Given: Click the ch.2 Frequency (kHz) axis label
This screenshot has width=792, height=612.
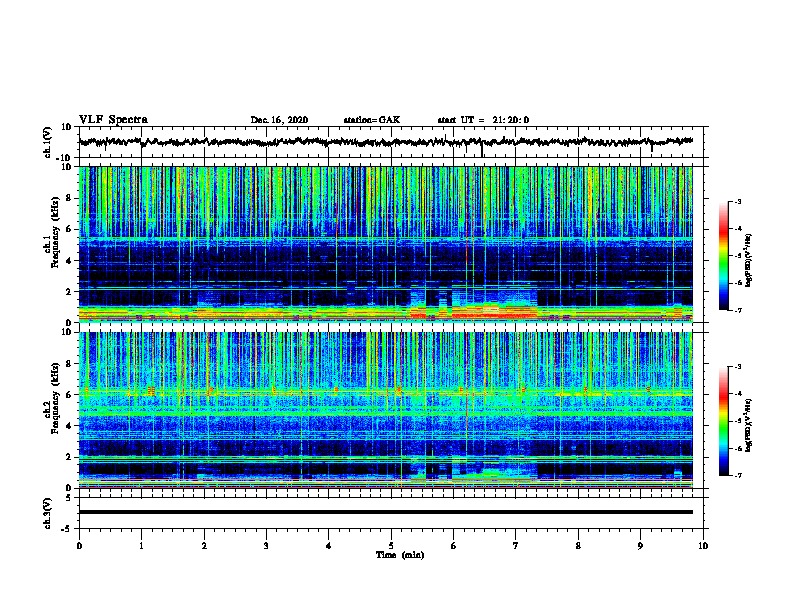Looking at the screenshot, I should (x=51, y=398).
